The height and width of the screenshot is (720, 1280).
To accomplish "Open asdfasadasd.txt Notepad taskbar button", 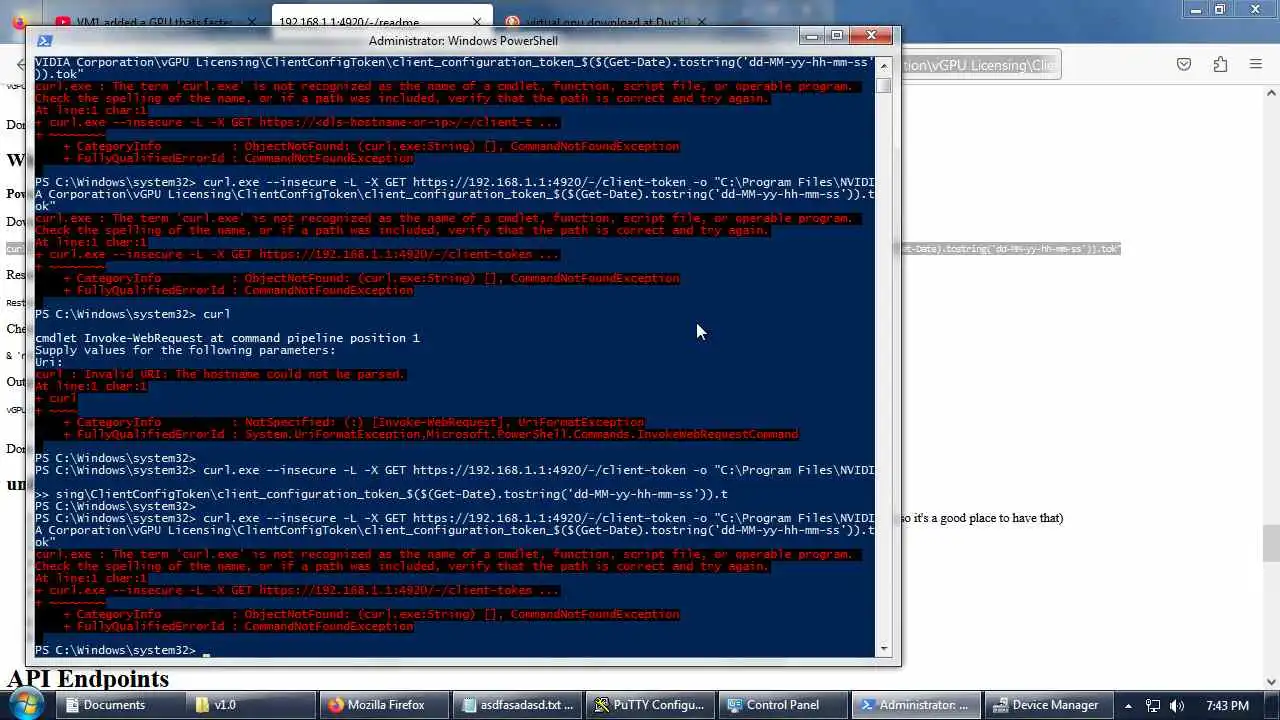I will 517,705.
